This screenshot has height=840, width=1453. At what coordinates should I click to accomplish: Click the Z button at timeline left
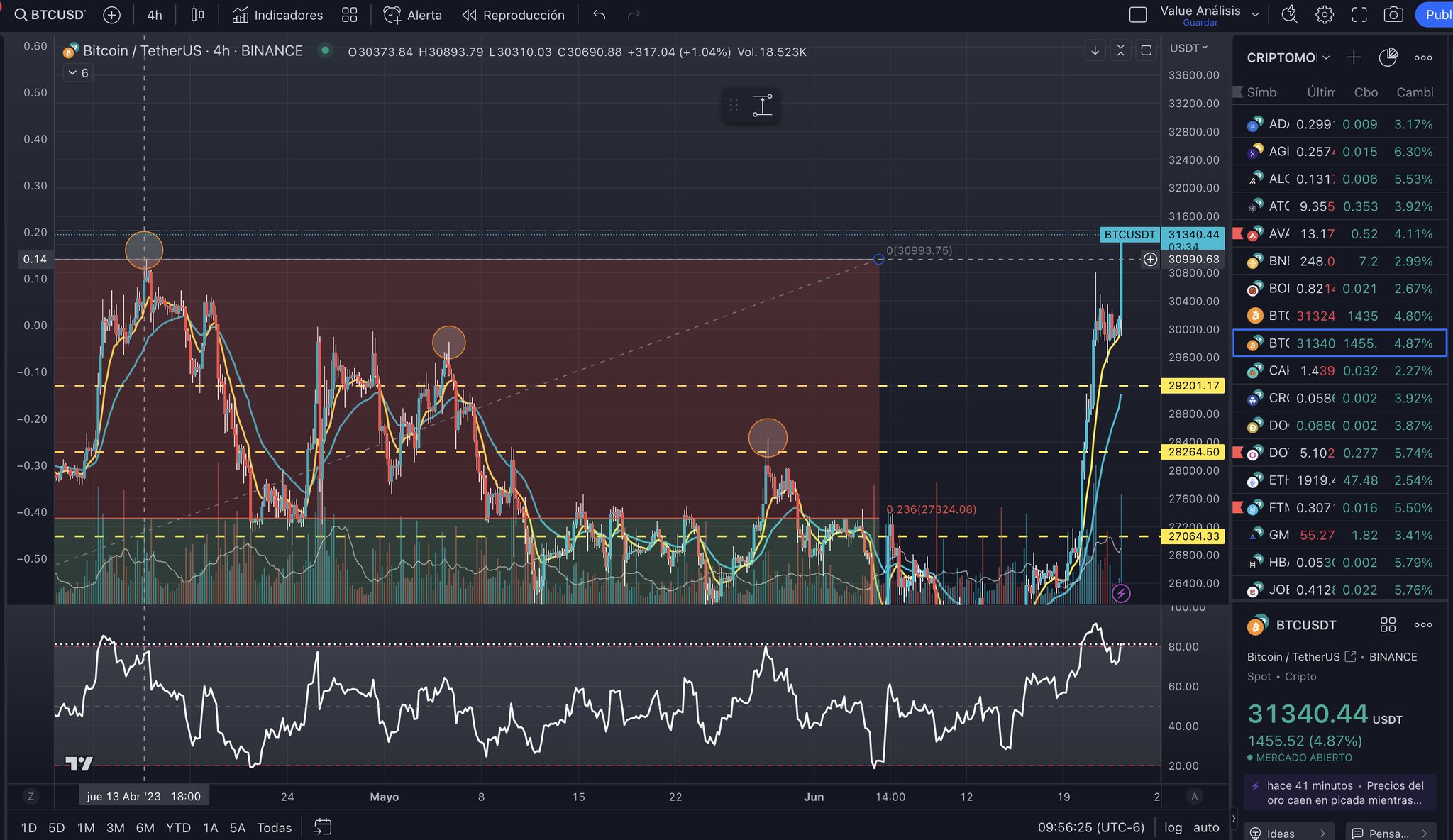(x=31, y=796)
